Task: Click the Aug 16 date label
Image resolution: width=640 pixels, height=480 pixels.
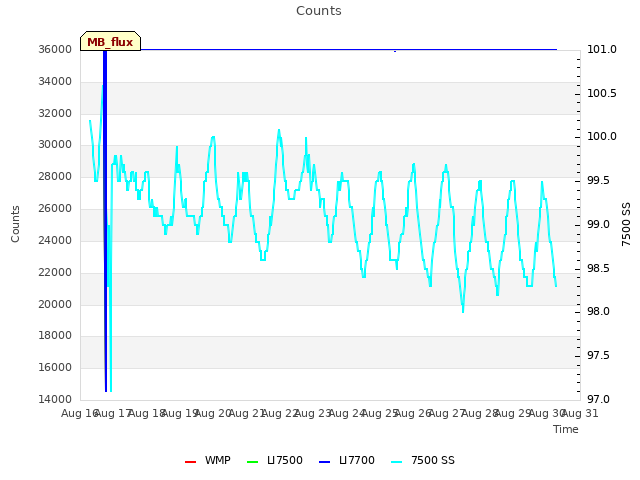Action: tap(79, 413)
